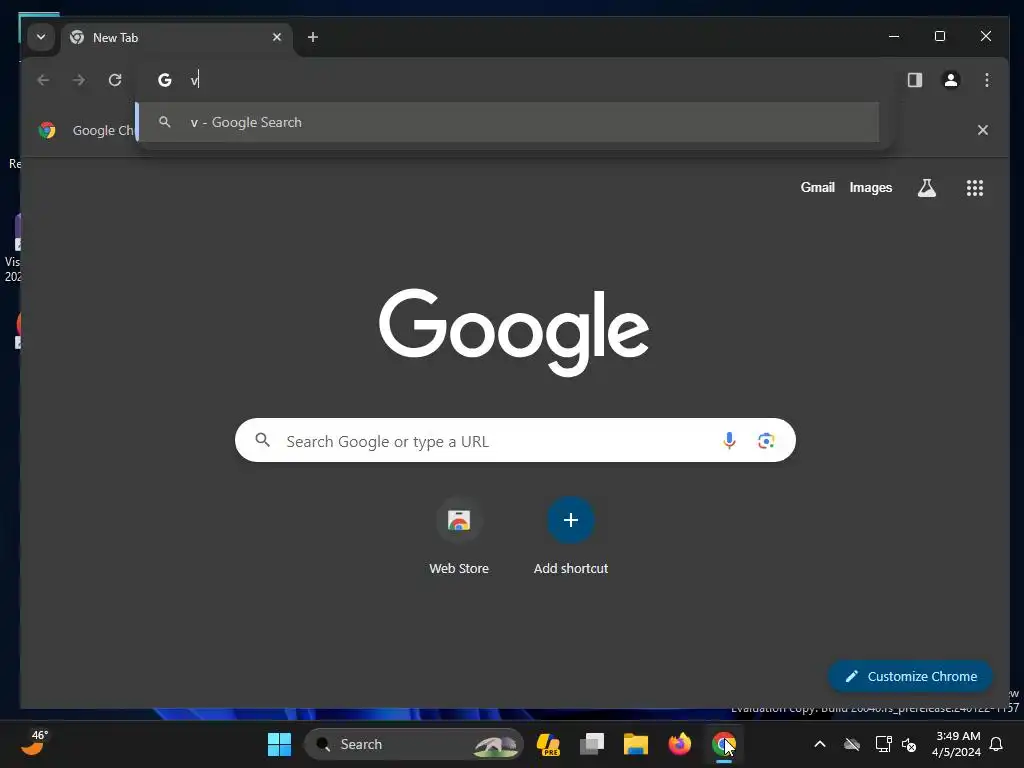The width and height of the screenshot is (1024, 768).
Task: Reload the page
Action: [x=115, y=80]
